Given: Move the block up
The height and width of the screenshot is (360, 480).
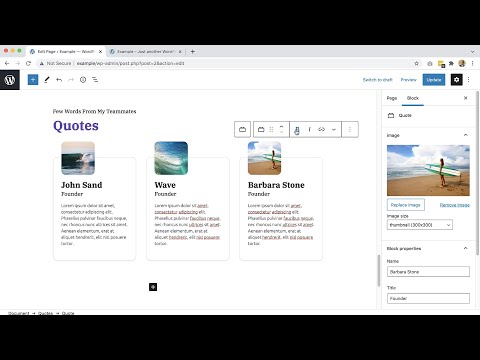Looking at the screenshot, I should click(x=281, y=126).
